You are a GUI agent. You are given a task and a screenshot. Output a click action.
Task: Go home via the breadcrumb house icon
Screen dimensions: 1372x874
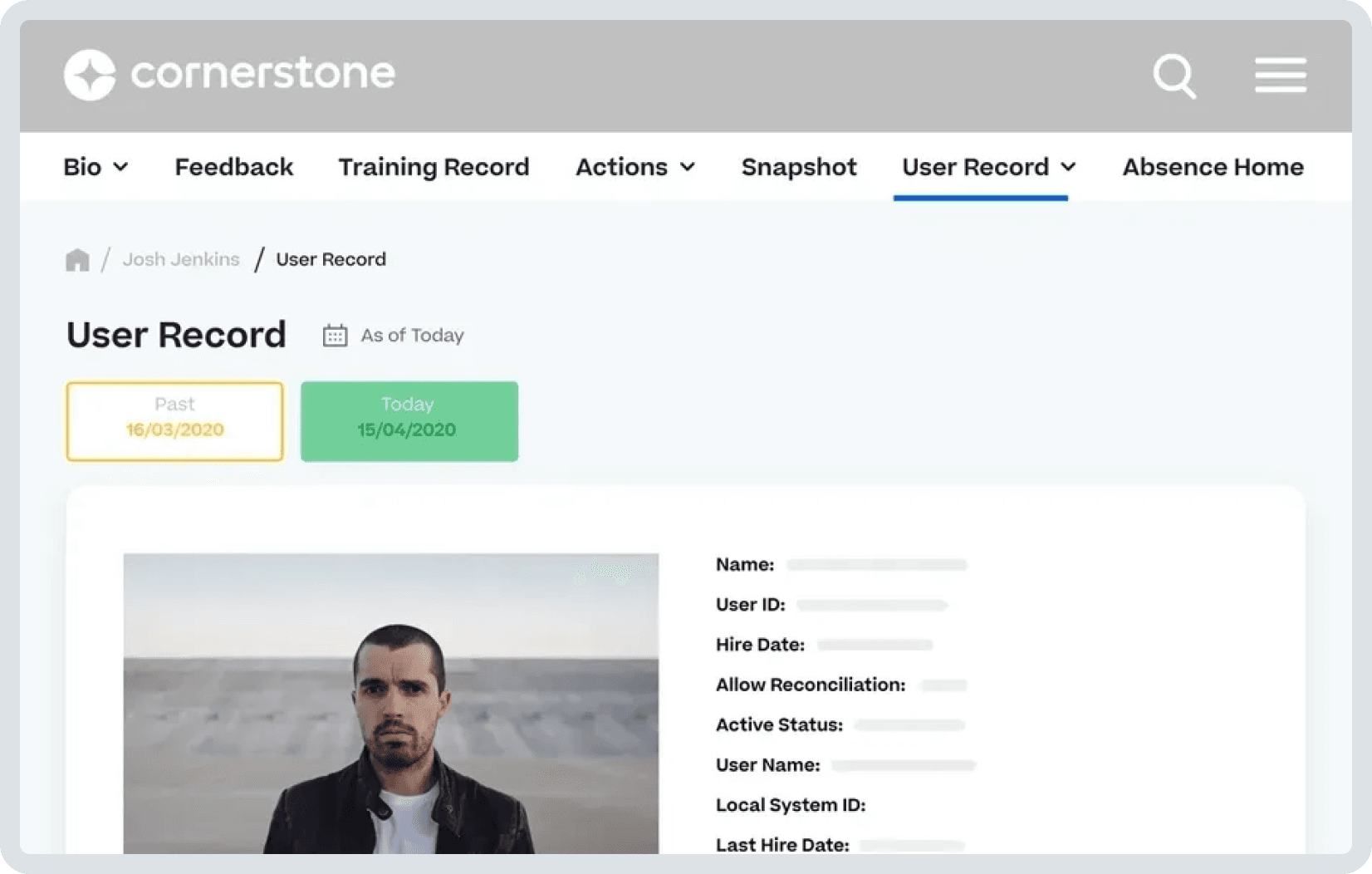click(77, 260)
